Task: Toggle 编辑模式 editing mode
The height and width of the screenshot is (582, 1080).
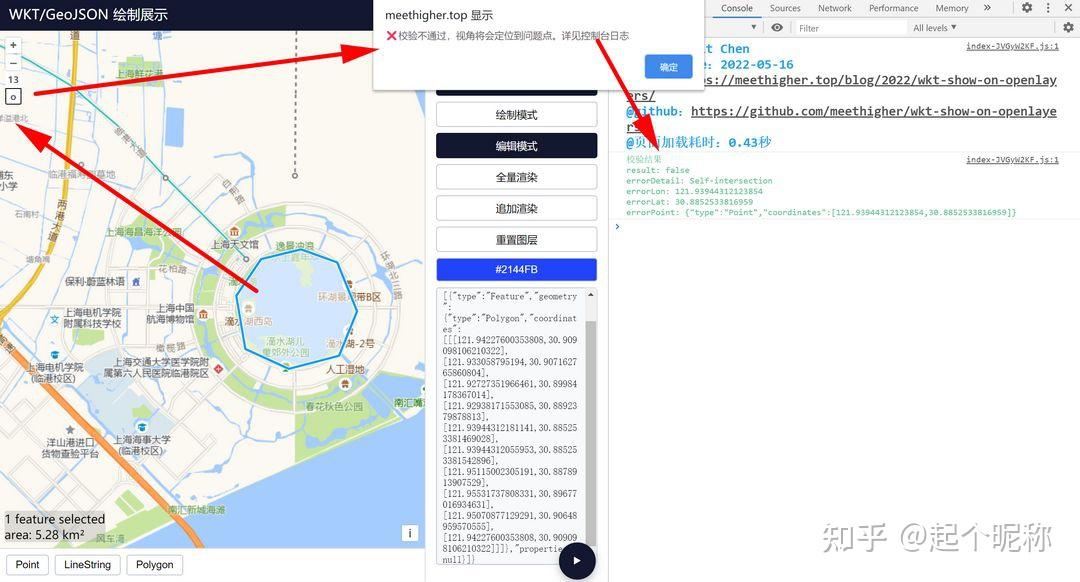Action: (x=516, y=145)
